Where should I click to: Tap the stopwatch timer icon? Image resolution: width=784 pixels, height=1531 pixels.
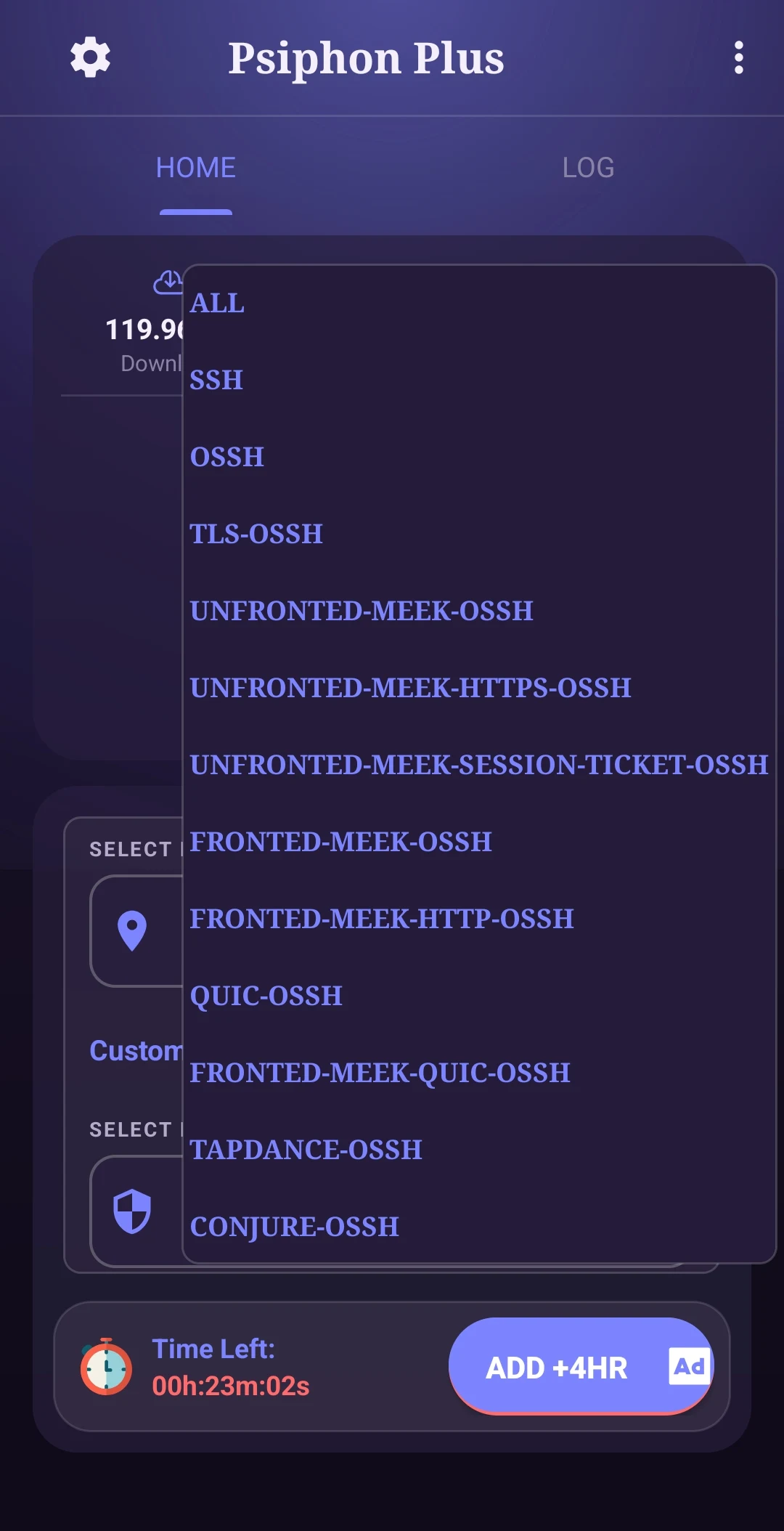coord(106,1366)
